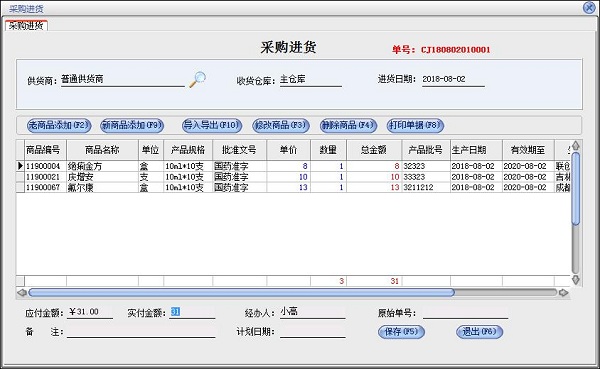
Task: Click 删除商品 (F4) button
Action: coord(348,125)
